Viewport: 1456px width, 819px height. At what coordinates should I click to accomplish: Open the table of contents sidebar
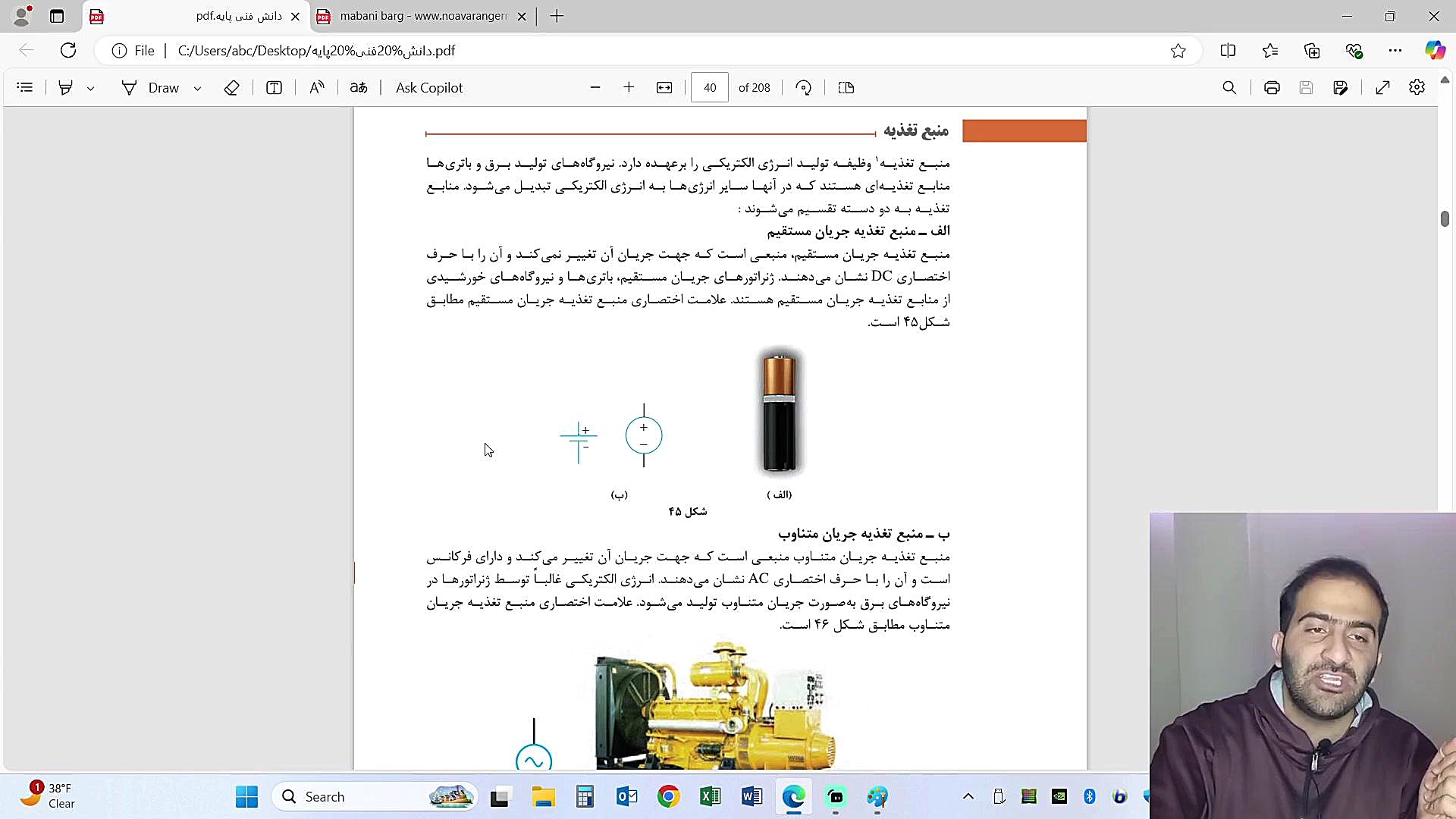25,88
